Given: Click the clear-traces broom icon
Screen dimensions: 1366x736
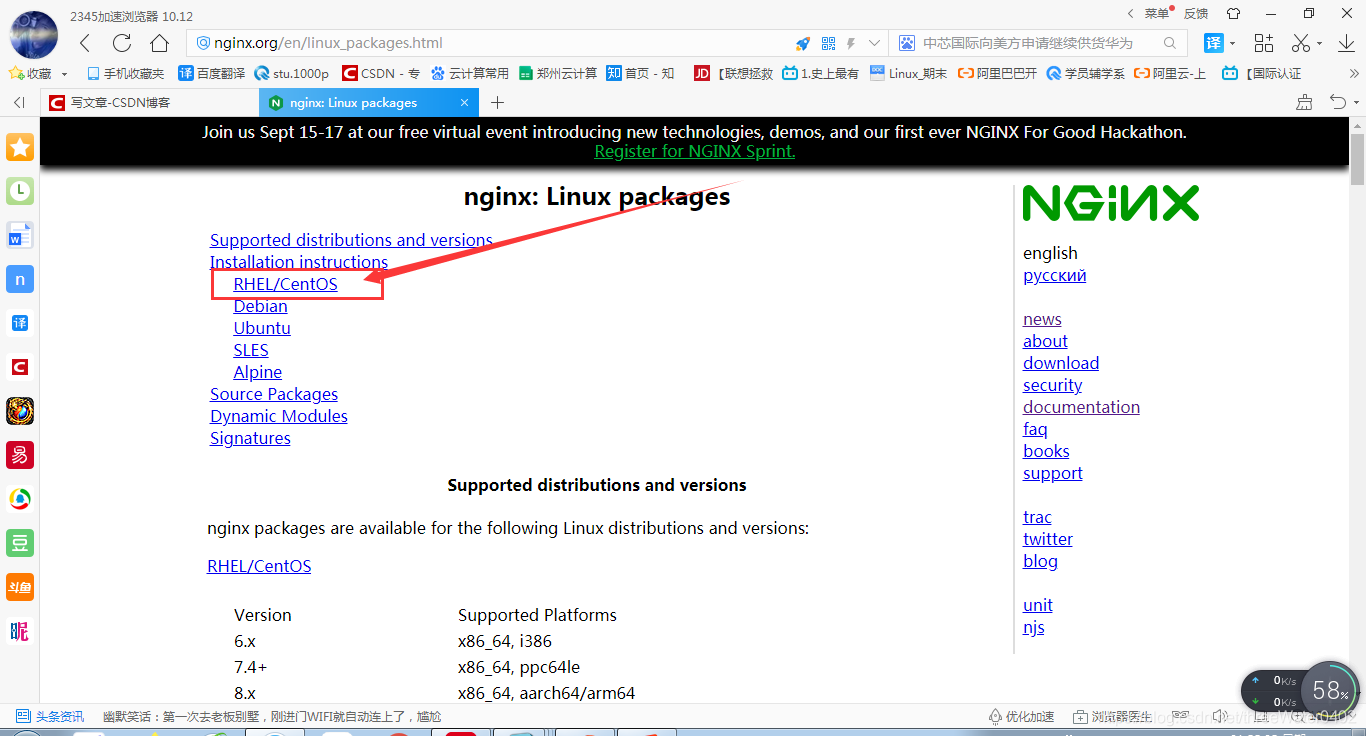Looking at the screenshot, I should [x=1304, y=102].
